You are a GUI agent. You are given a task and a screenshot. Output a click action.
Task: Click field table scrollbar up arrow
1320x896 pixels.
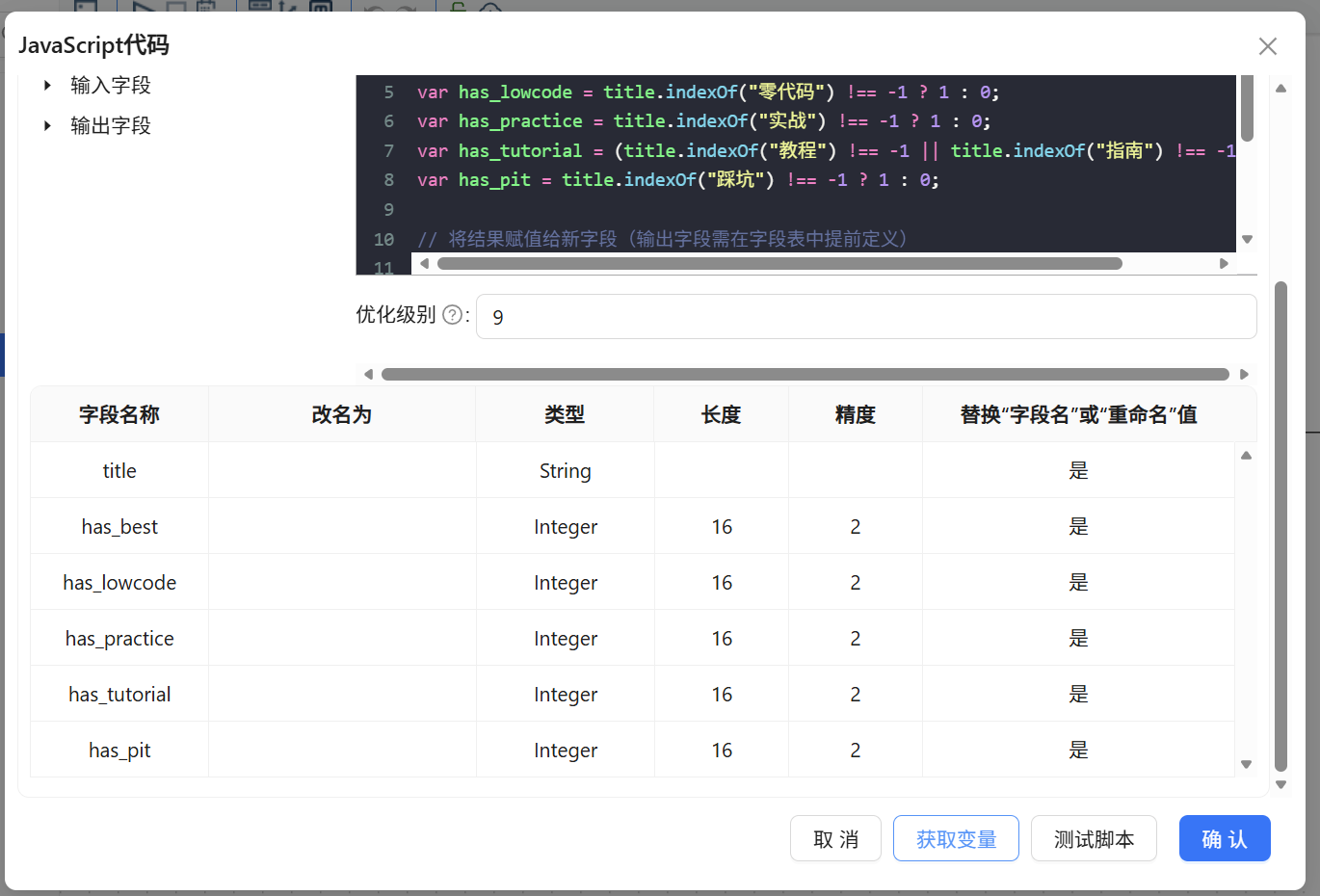tap(1246, 456)
